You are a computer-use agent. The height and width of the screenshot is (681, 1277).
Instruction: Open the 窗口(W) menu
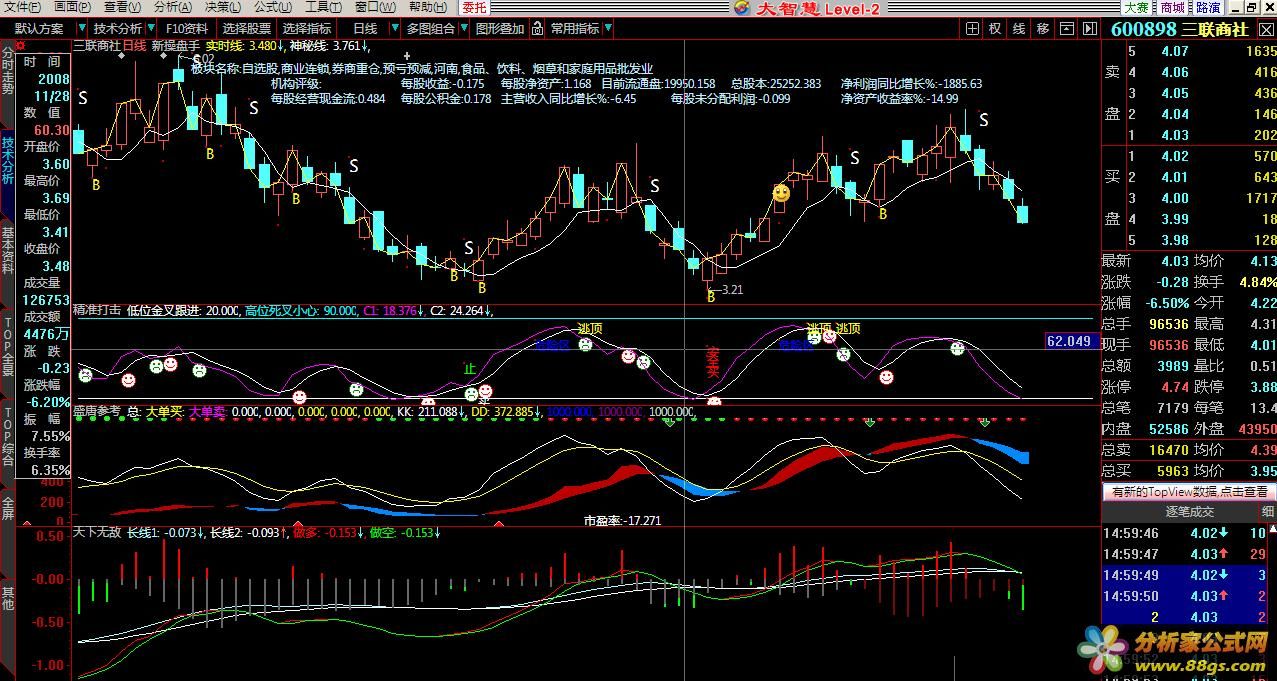coord(375,7)
